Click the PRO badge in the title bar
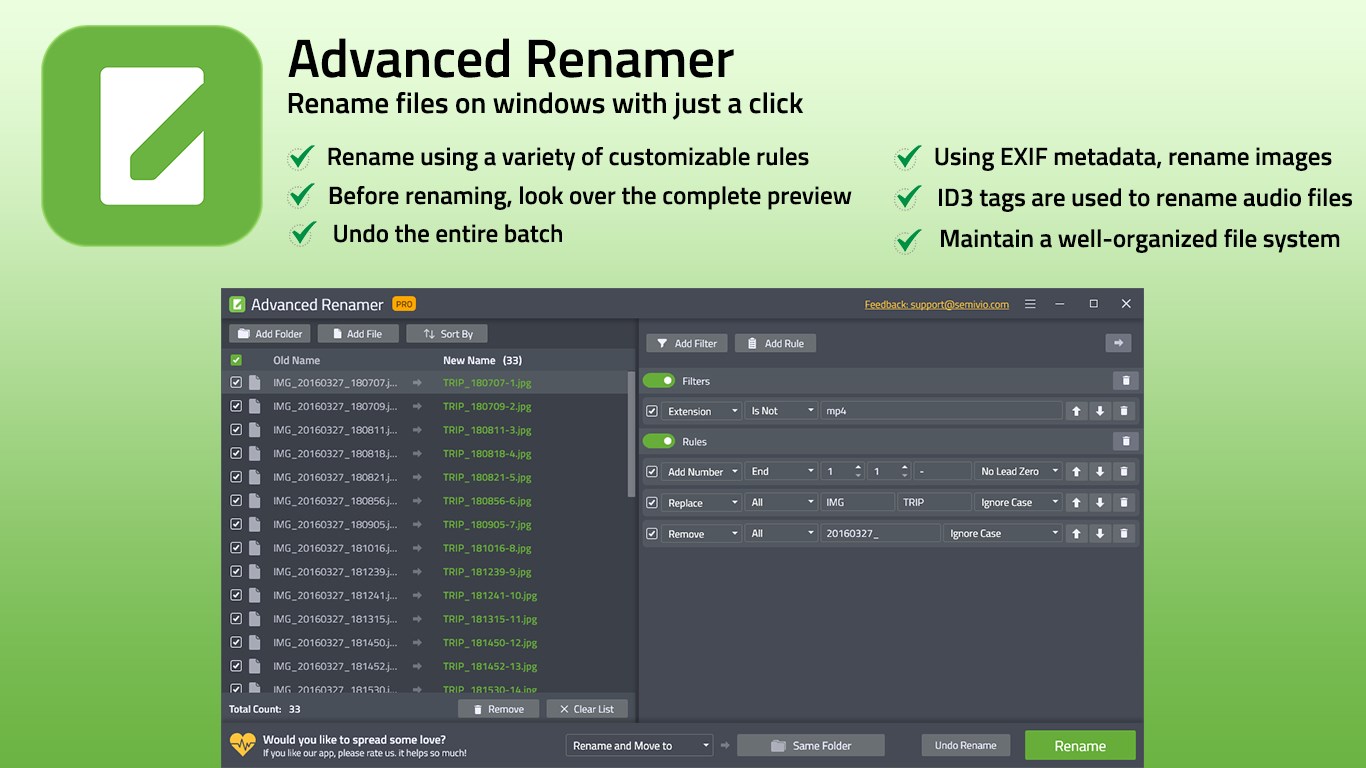Viewport: 1366px width, 768px height. (404, 304)
